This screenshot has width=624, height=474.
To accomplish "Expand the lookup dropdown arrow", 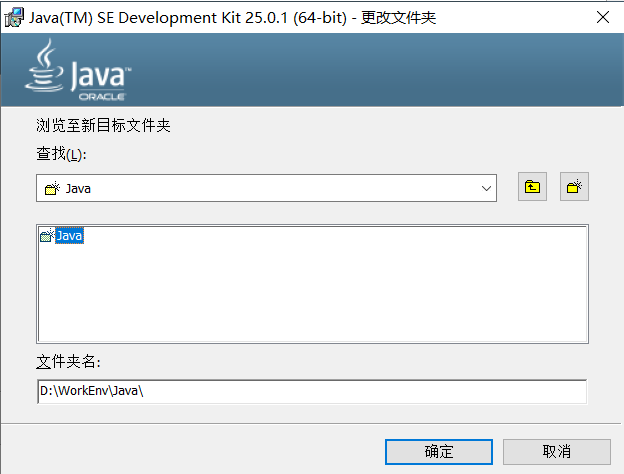I will coord(487,188).
